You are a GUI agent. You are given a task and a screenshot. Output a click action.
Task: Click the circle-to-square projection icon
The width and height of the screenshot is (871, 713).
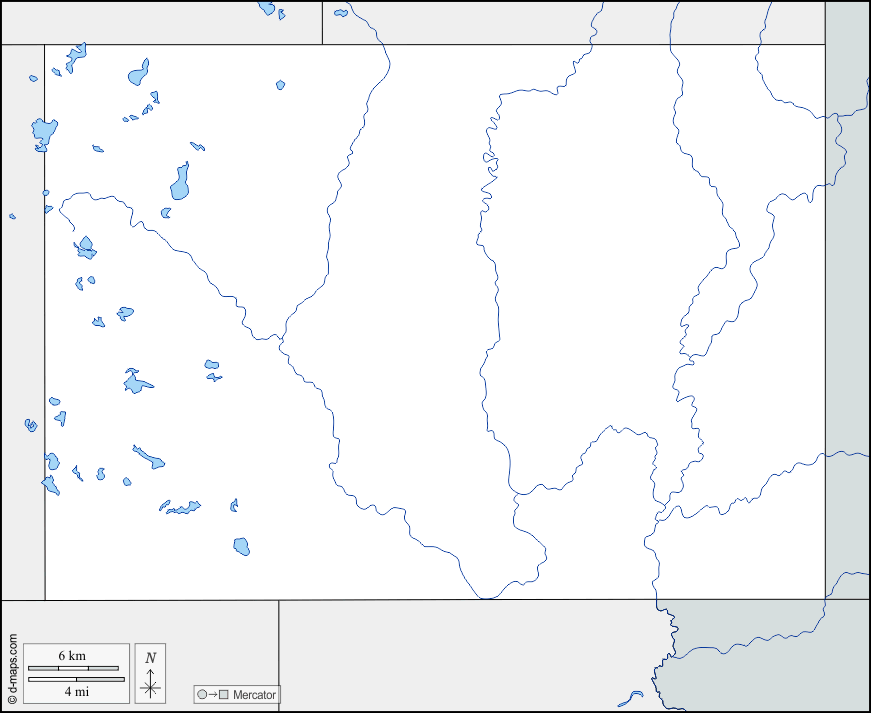[x=213, y=695]
